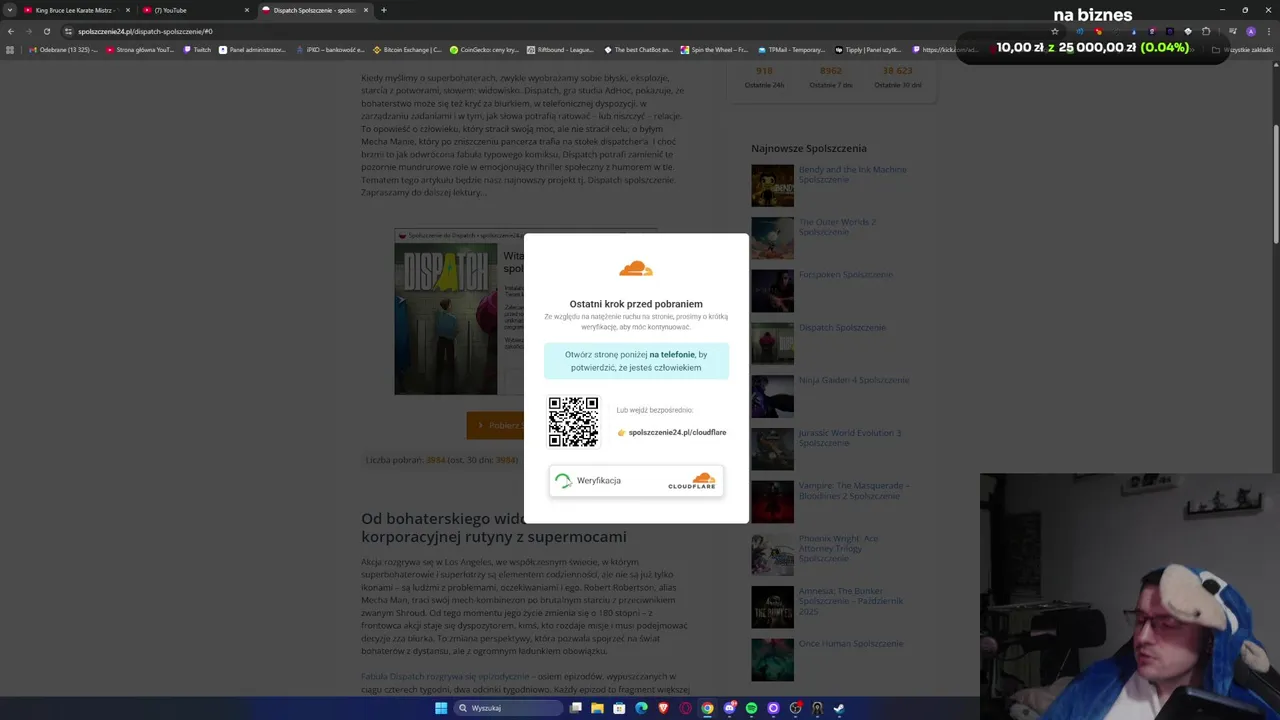Click the Weryfikacja Cloudflare verification box
This screenshot has width=1280, height=720.
(636, 481)
